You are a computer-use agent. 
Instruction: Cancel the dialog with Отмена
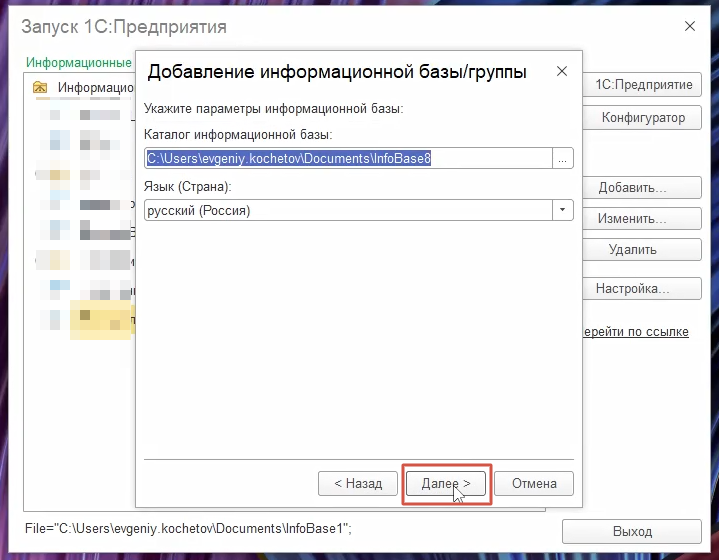click(x=534, y=483)
